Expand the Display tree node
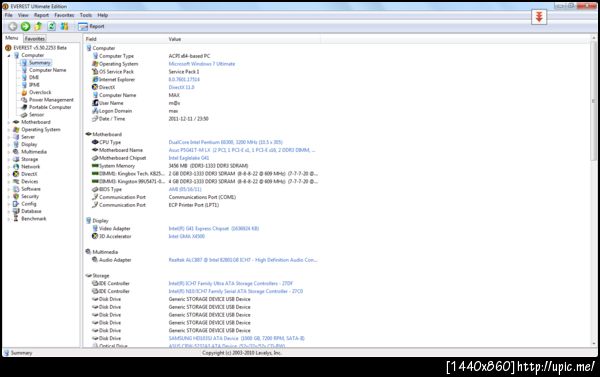The image size is (600, 377). pyautogui.click(x=9, y=145)
